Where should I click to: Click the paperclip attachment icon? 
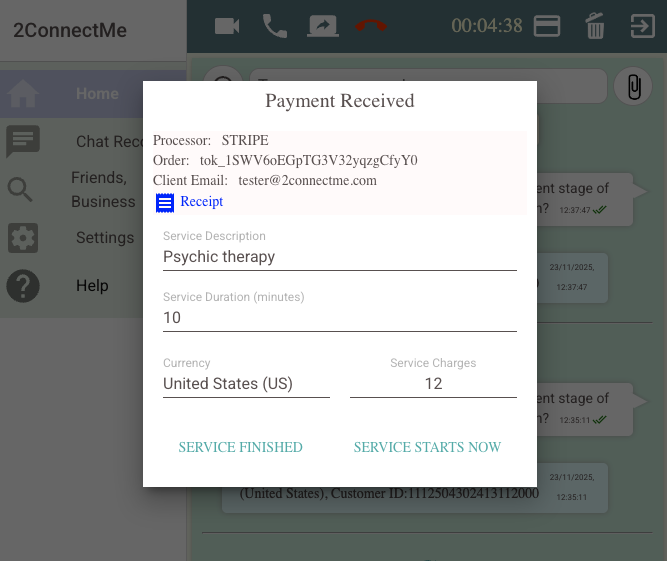[633, 87]
